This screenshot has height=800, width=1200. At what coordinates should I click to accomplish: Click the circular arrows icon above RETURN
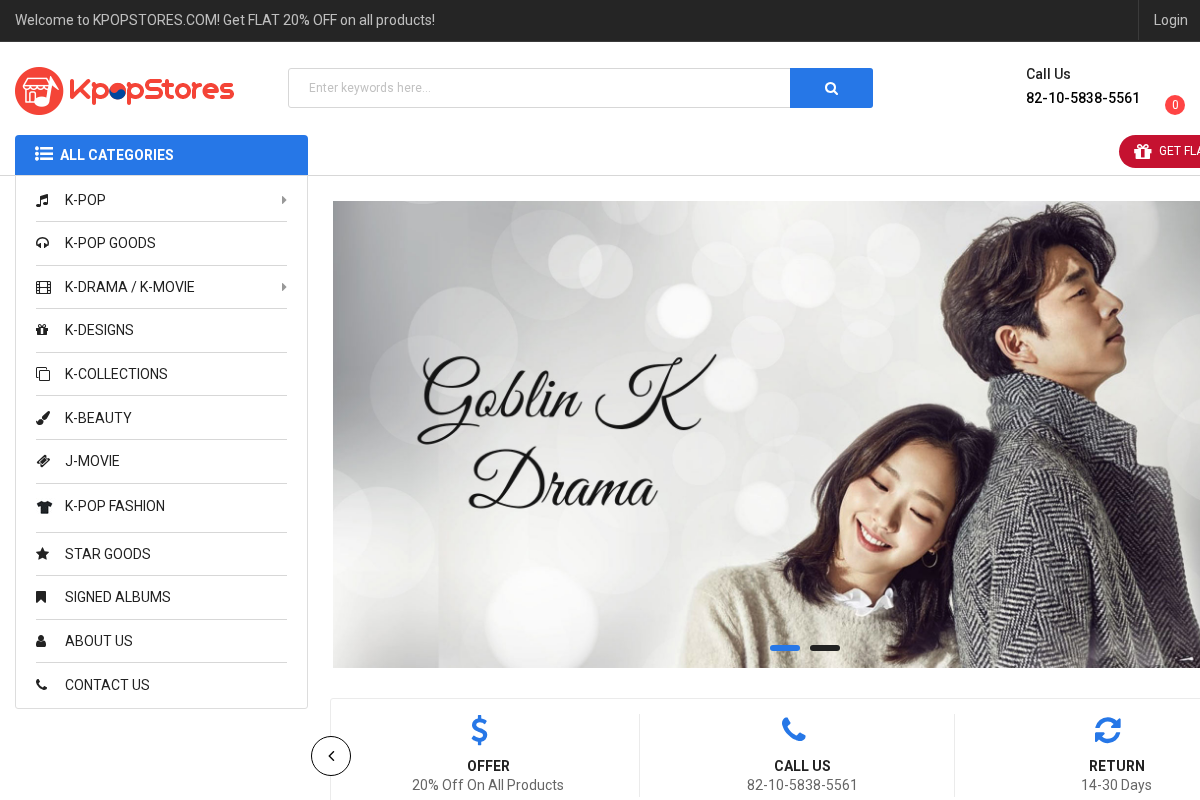tap(1107, 730)
